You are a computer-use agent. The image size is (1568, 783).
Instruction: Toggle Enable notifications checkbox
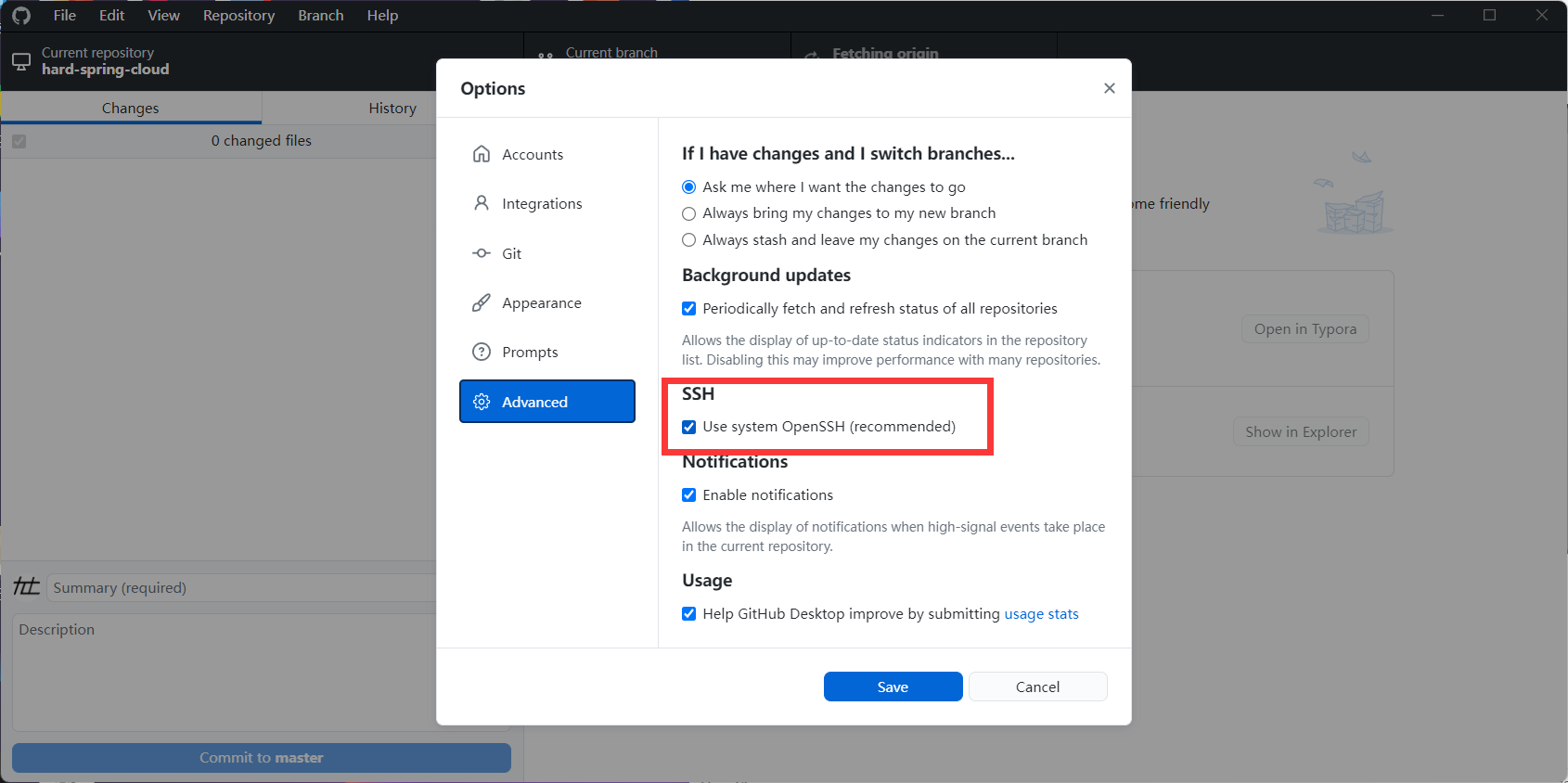tap(688, 495)
